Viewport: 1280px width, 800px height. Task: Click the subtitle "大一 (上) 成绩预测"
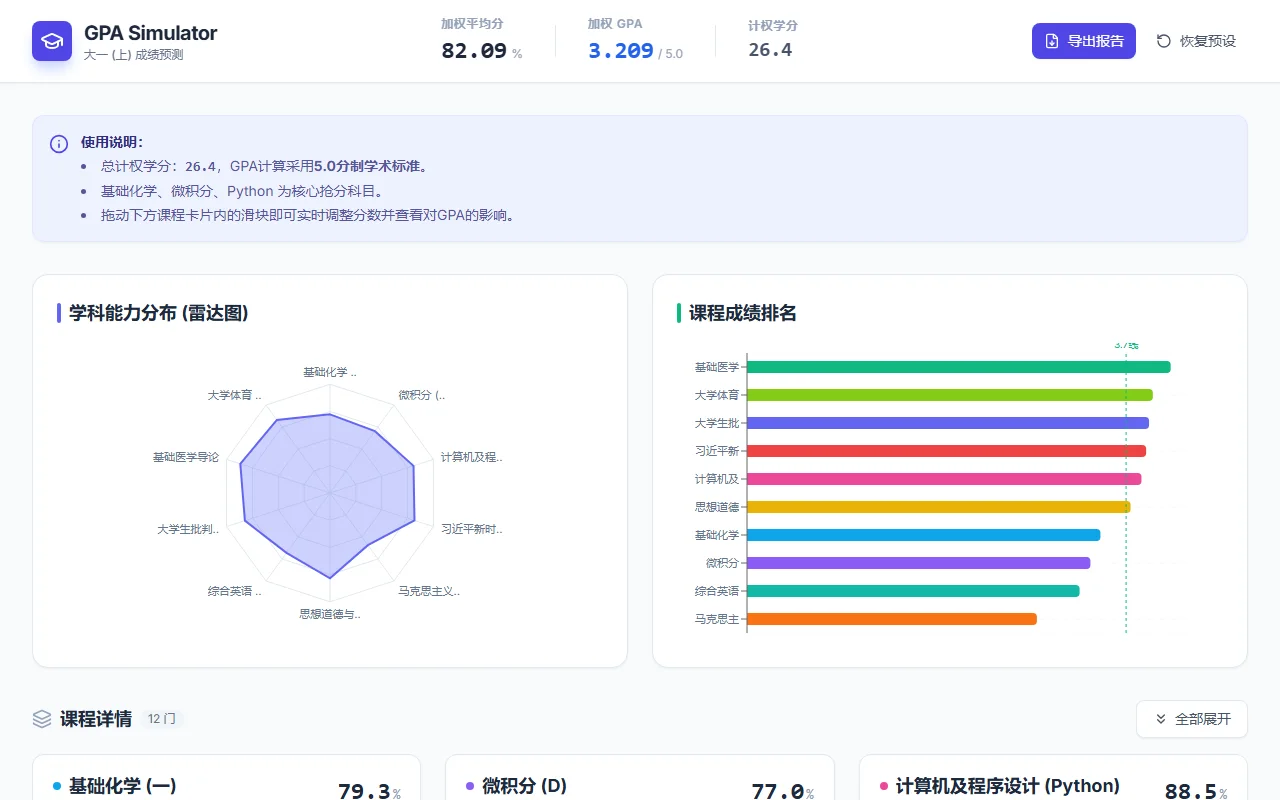tap(134, 55)
